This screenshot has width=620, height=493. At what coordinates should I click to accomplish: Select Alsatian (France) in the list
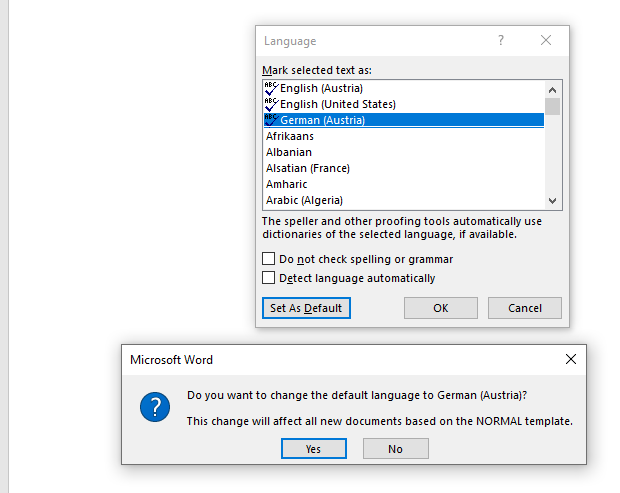(x=404, y=168)
